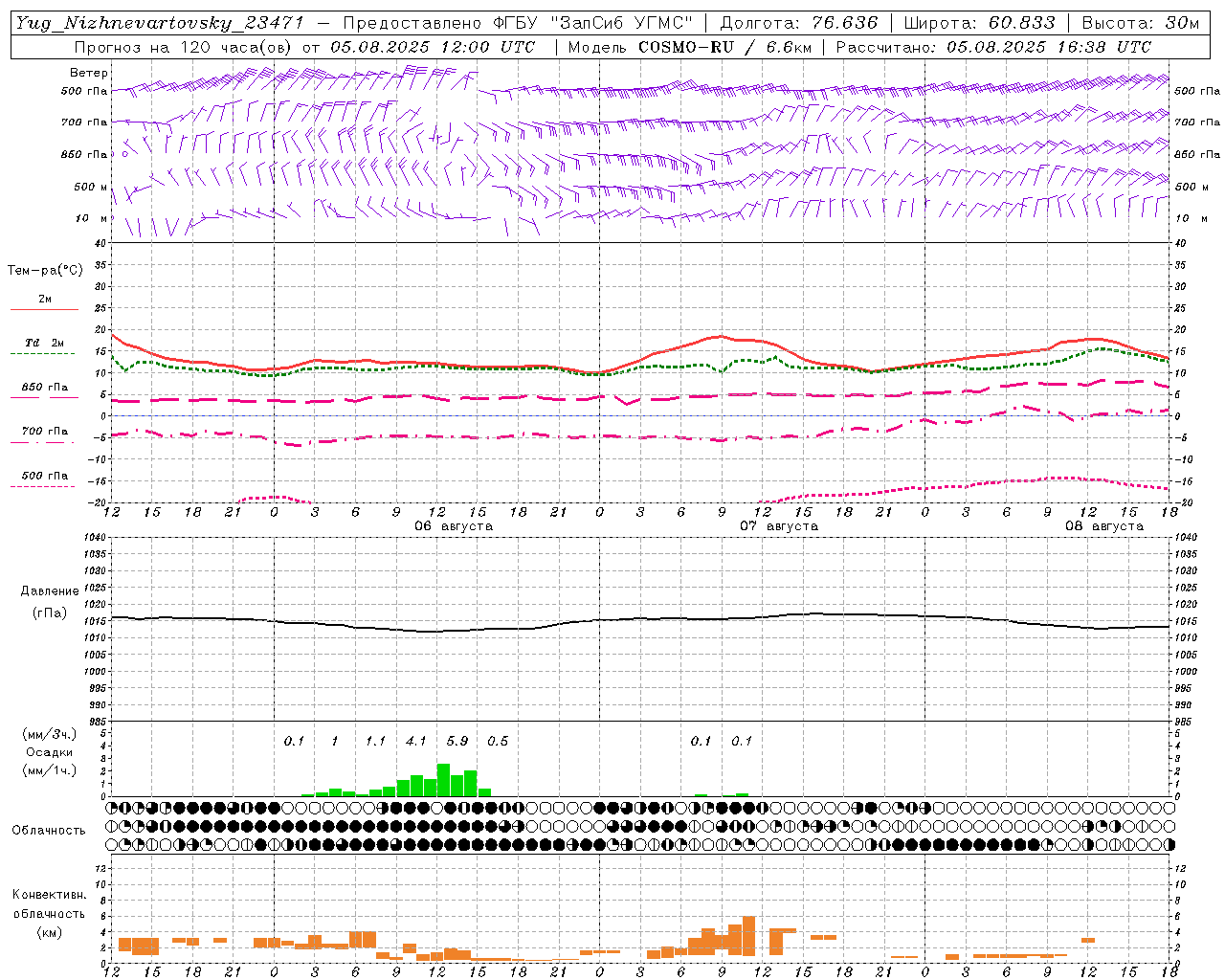Click the tallest orange convective cloud bar

click(748, 936)
